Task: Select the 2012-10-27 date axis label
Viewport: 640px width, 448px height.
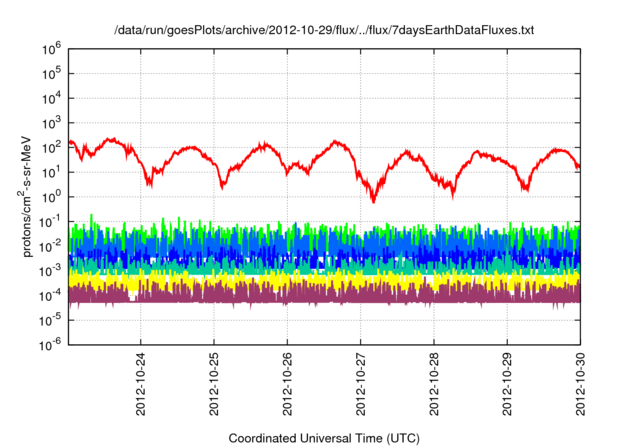Action: point(360,384)
